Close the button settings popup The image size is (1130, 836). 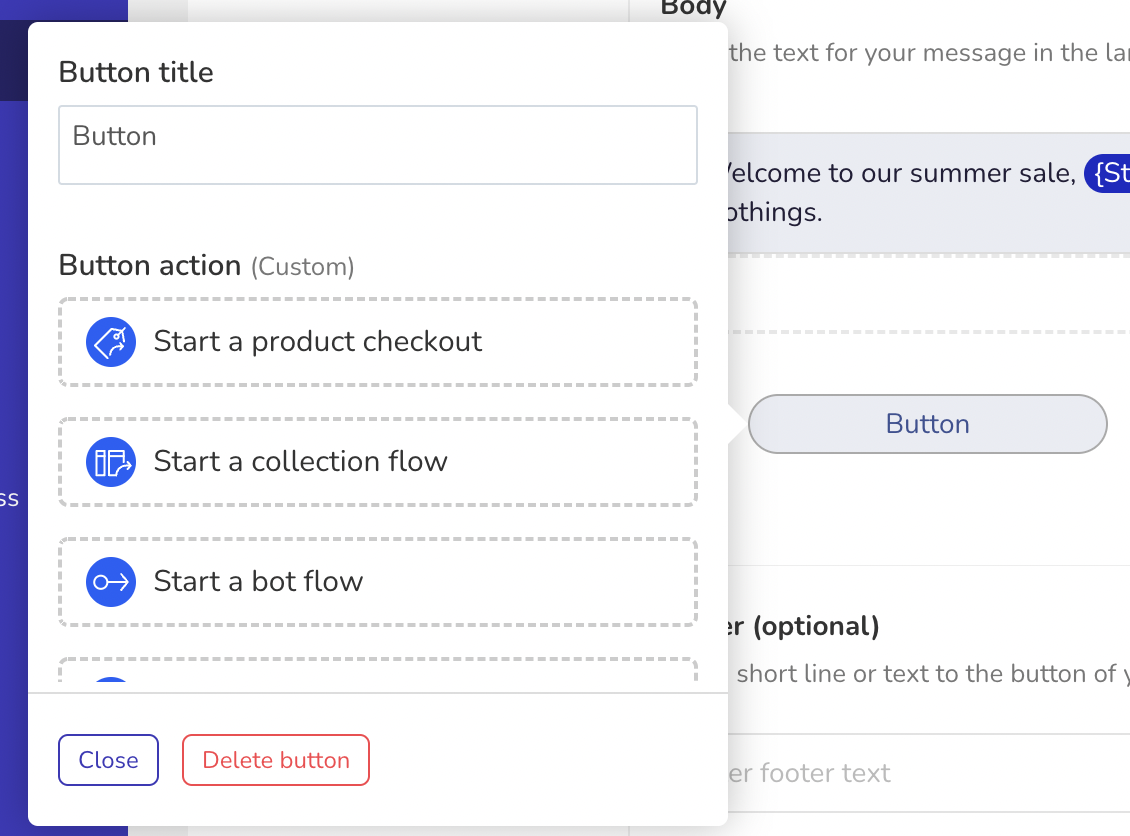point(108,760)
